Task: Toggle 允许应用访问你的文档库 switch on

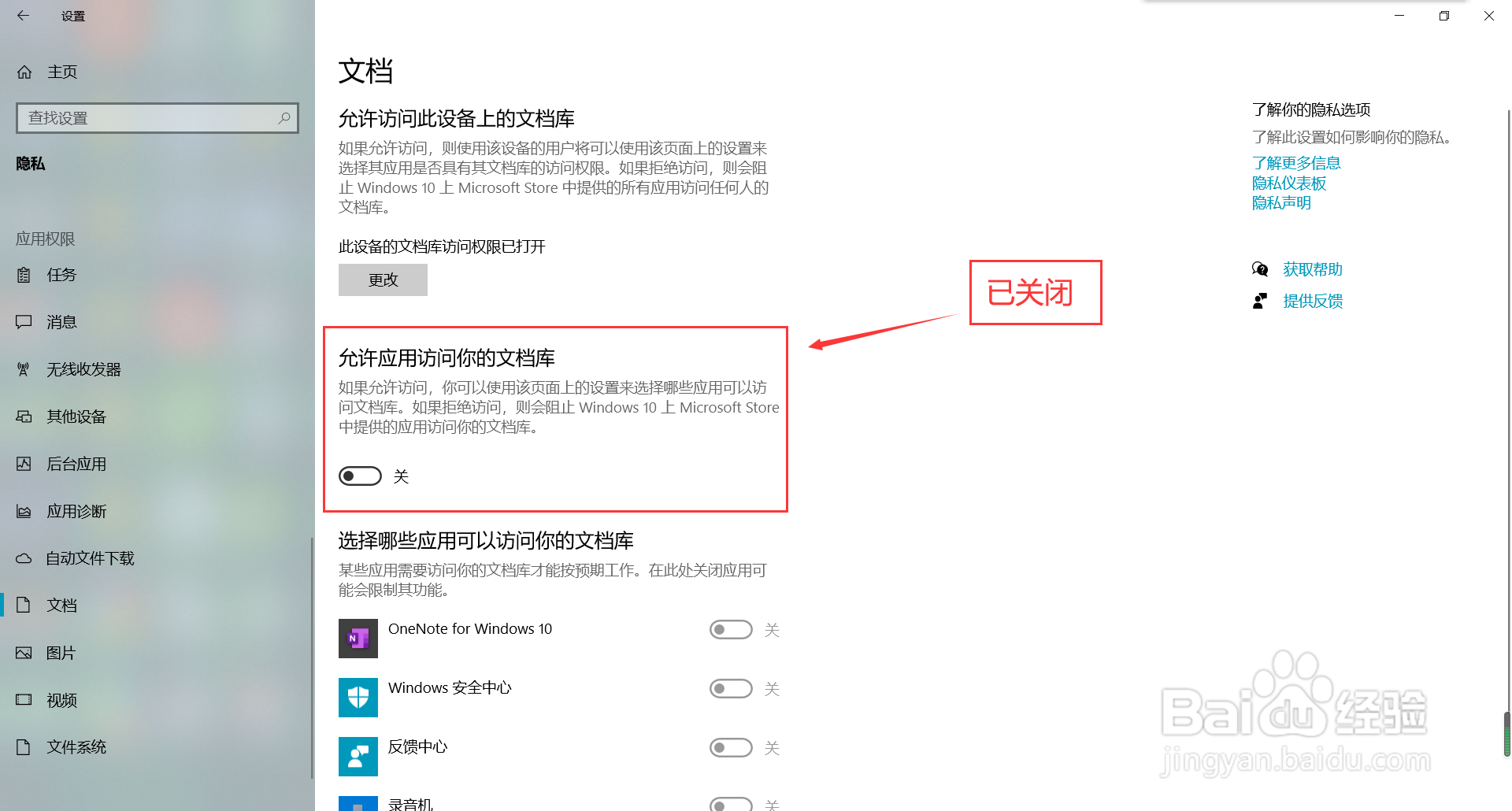Action: 360,476
